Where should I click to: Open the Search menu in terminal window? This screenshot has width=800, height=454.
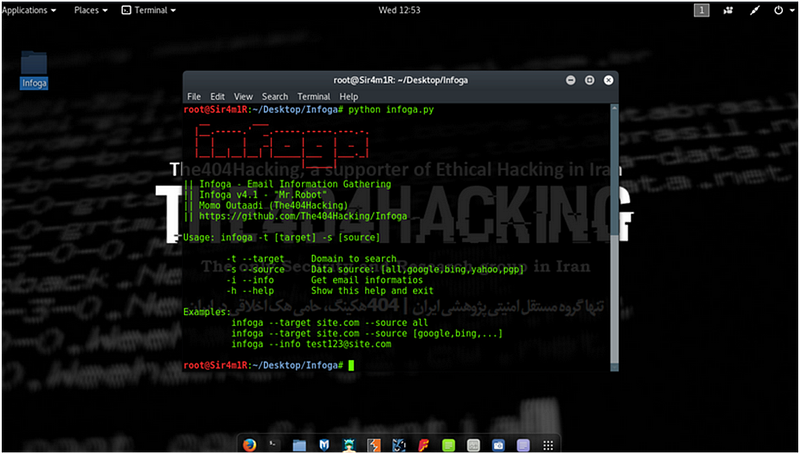click(275, 96)
